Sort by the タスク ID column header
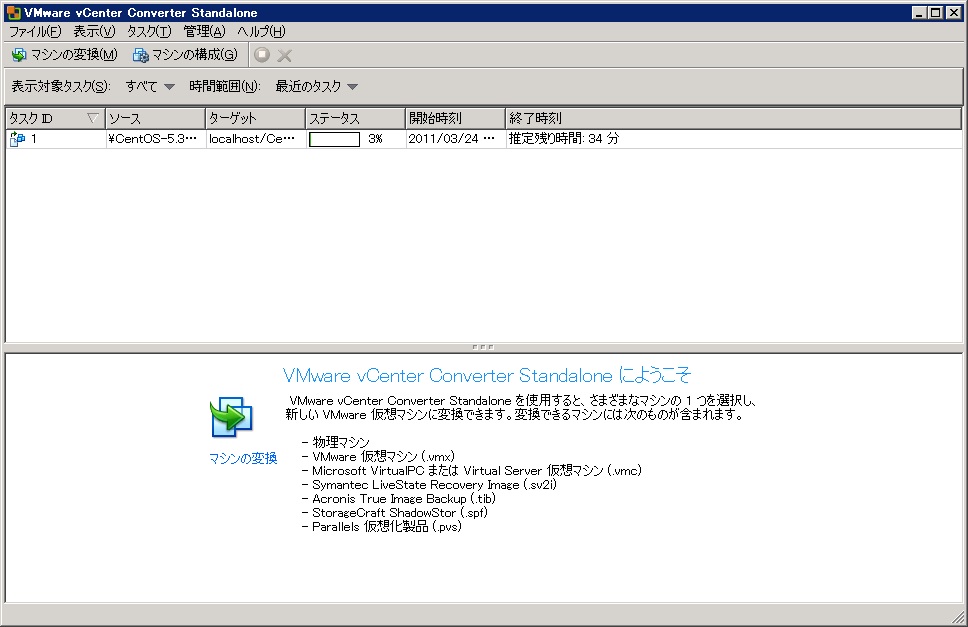 (55, 118)
